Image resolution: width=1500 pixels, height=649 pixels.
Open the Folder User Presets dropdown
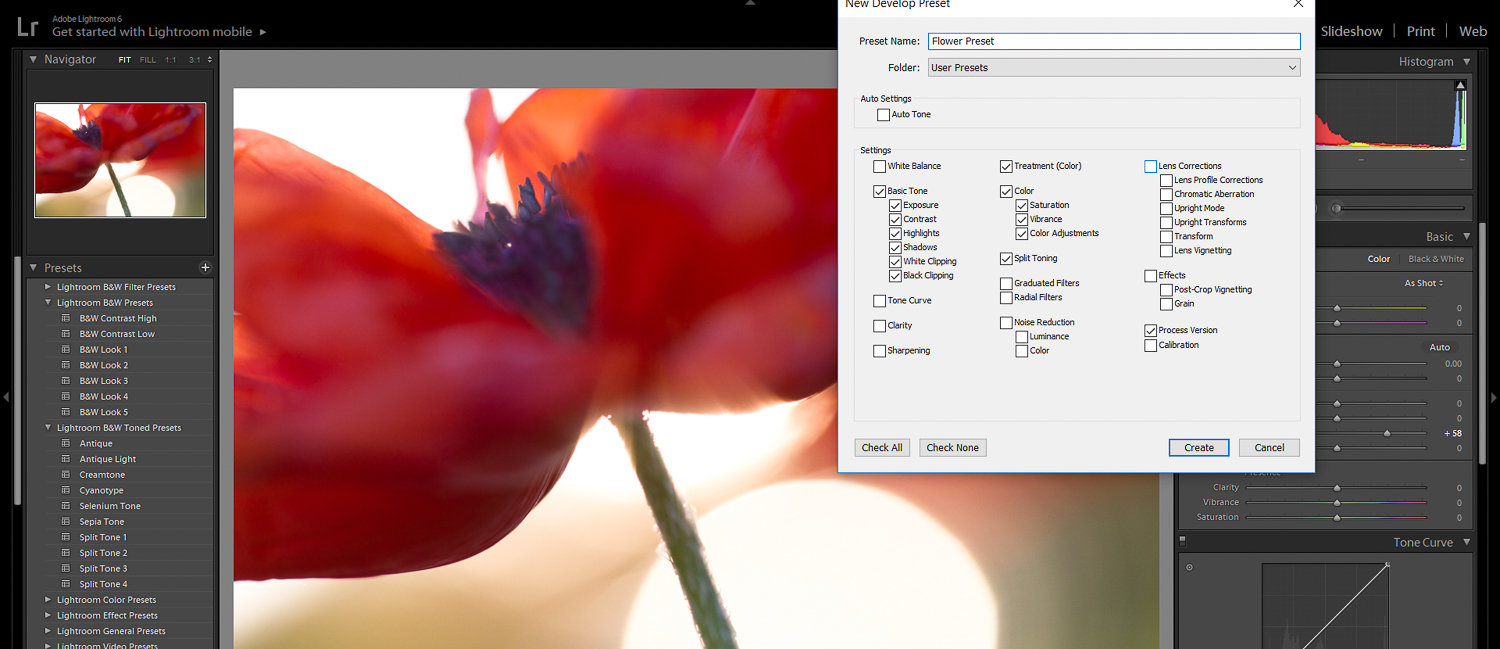[x=1114, y=68]
